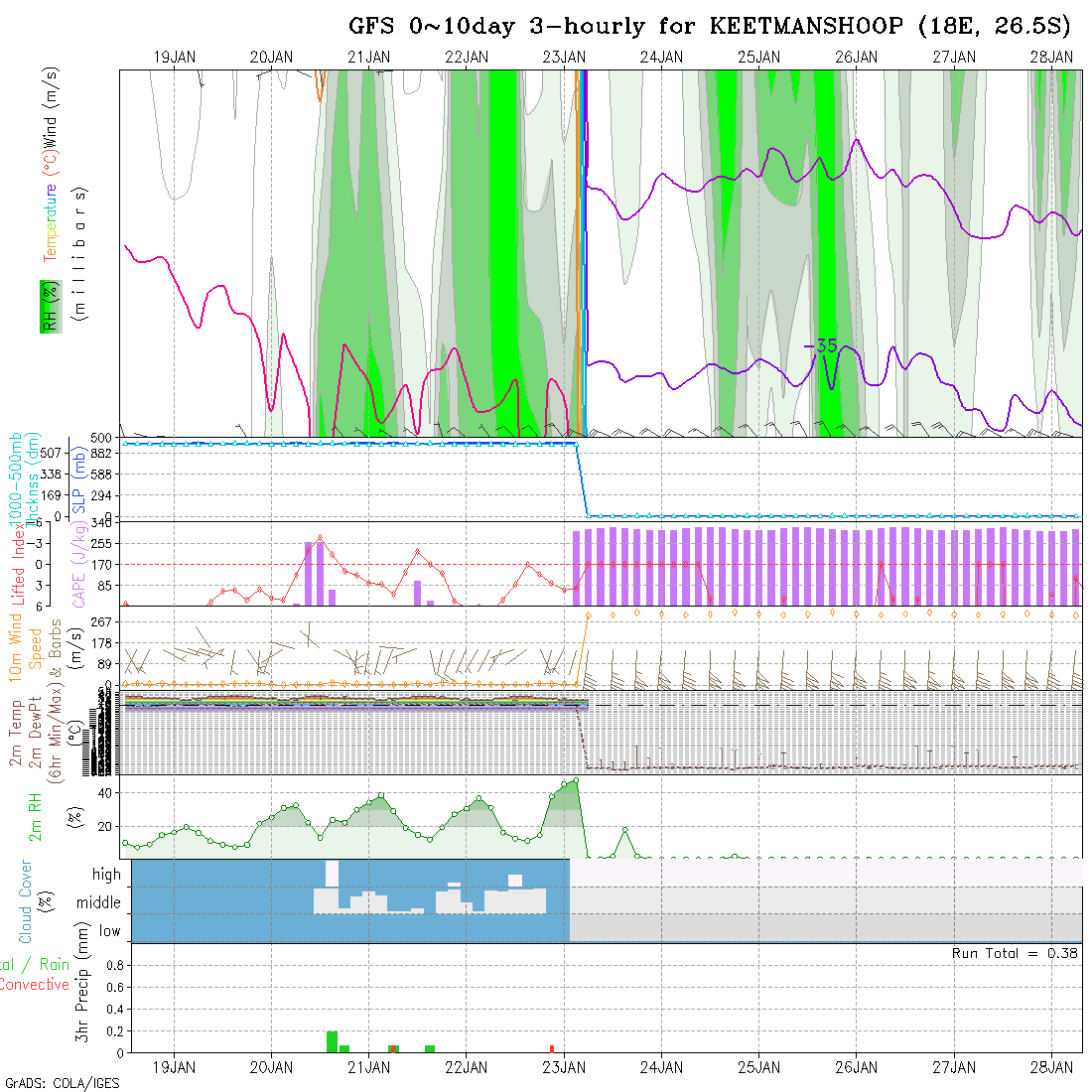Click the 24JAN date on top axis

click(661, 58)
